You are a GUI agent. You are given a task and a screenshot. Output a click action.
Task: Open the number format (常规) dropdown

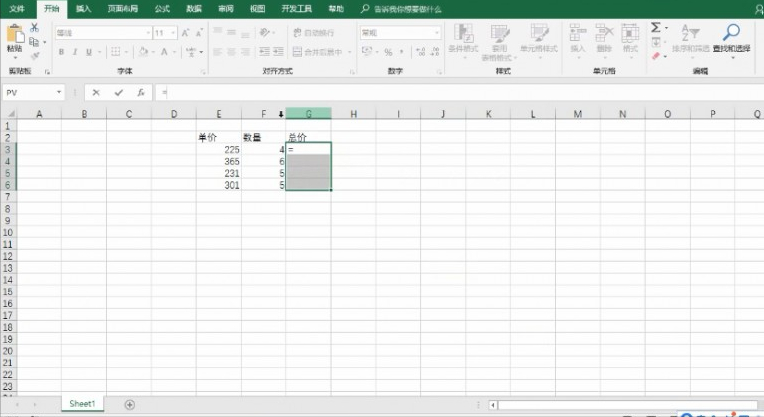437,33
